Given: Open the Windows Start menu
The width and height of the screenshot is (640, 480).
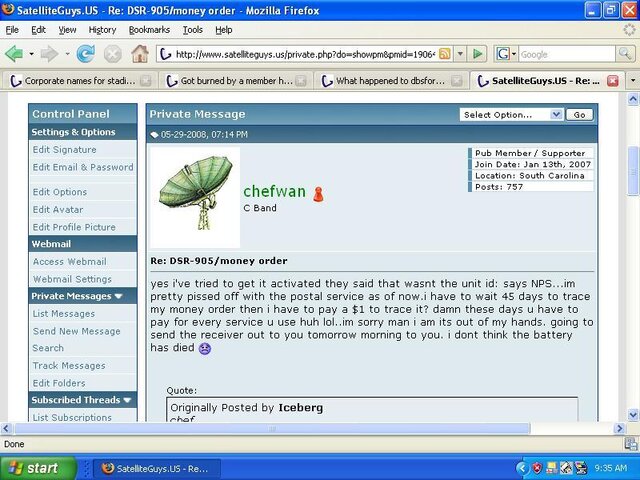Looking at the screenshot, I should (38, 468).
